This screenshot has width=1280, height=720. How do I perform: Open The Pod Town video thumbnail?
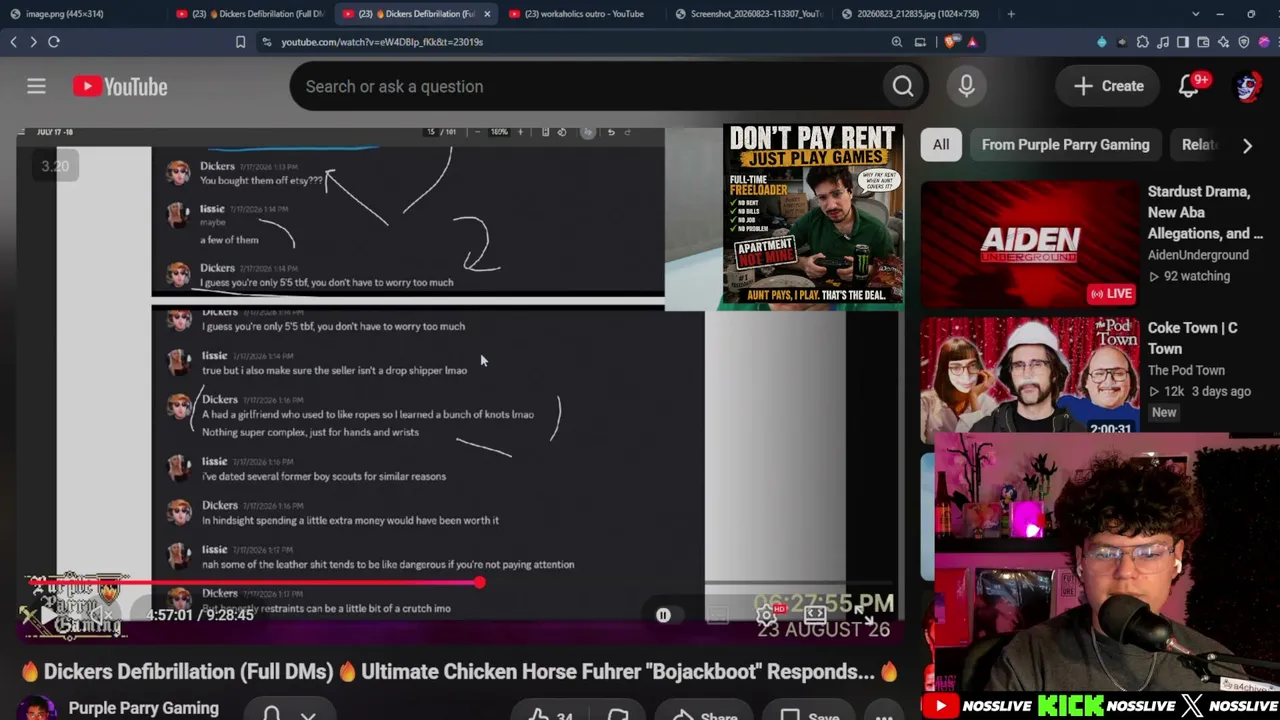[1030, 378]
